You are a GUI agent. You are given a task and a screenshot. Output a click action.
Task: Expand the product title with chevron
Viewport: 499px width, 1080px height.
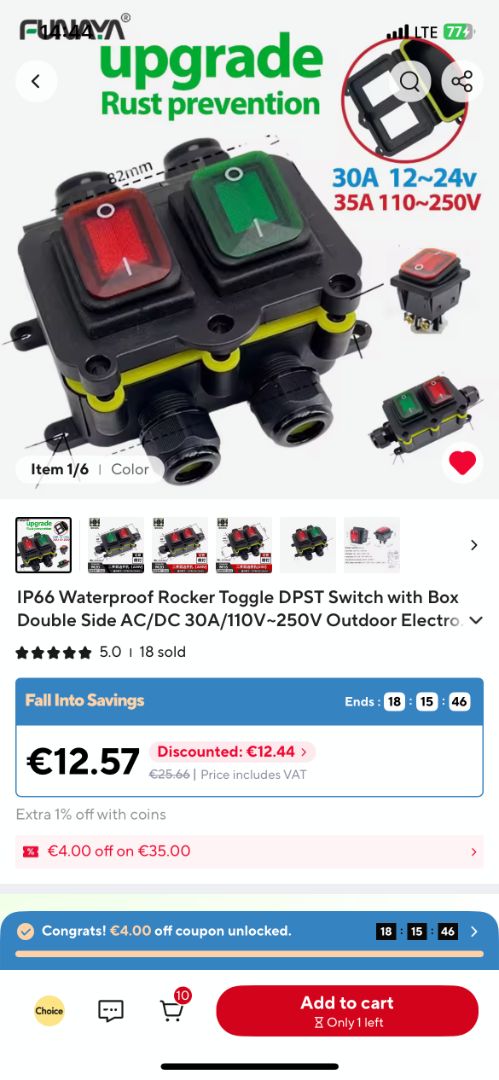tap(476, 621)
